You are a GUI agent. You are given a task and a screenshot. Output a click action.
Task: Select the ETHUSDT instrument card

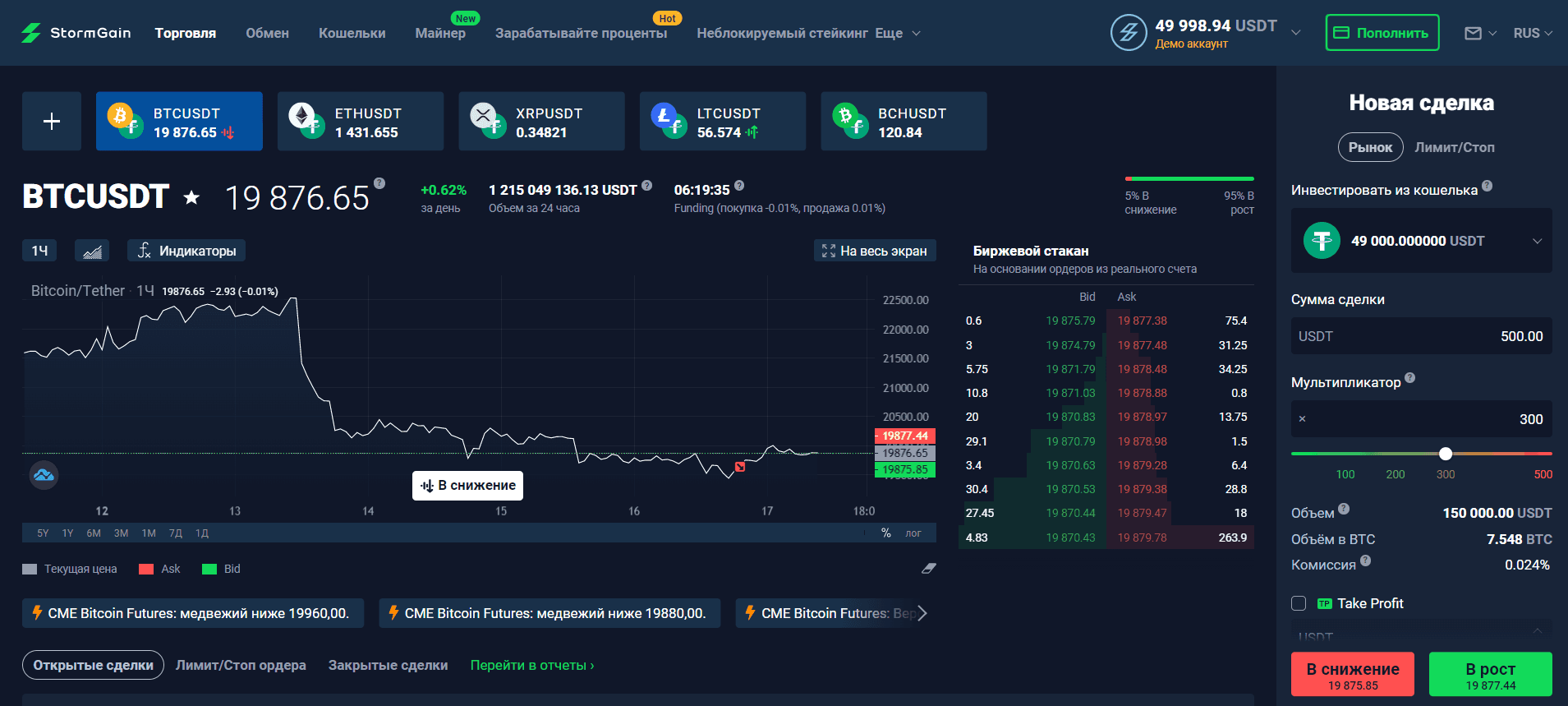361,121
